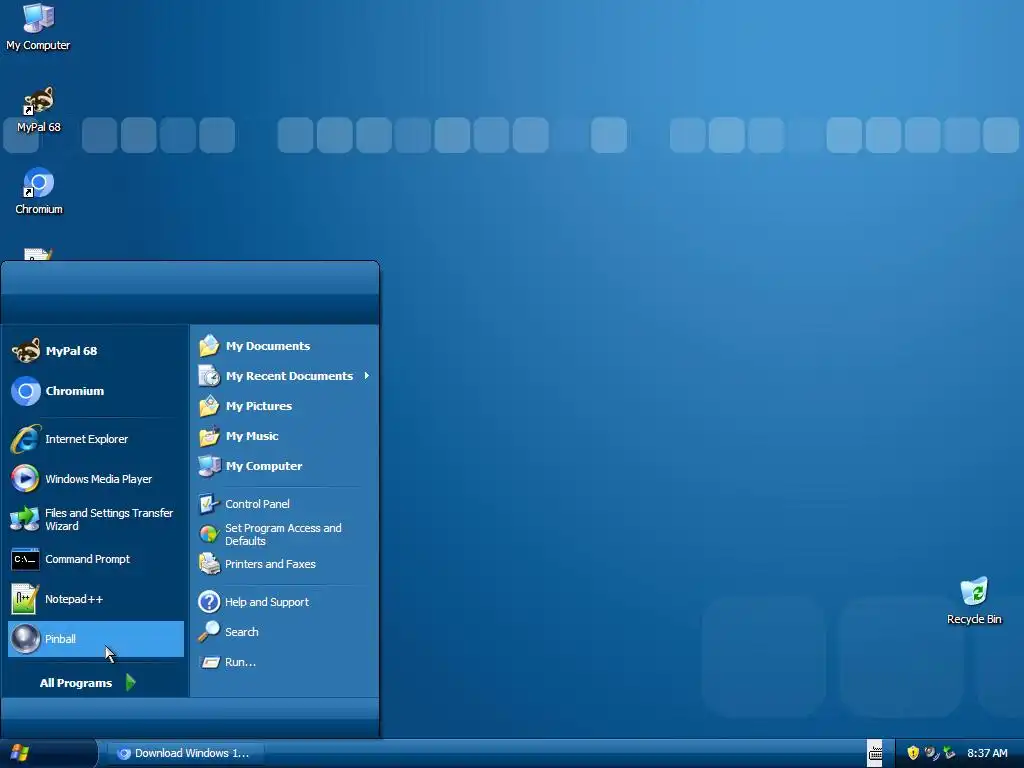Select the MyPal 68 desktop shortcut
This screenshot has width=1024, height=768.
tap(39, 110)
